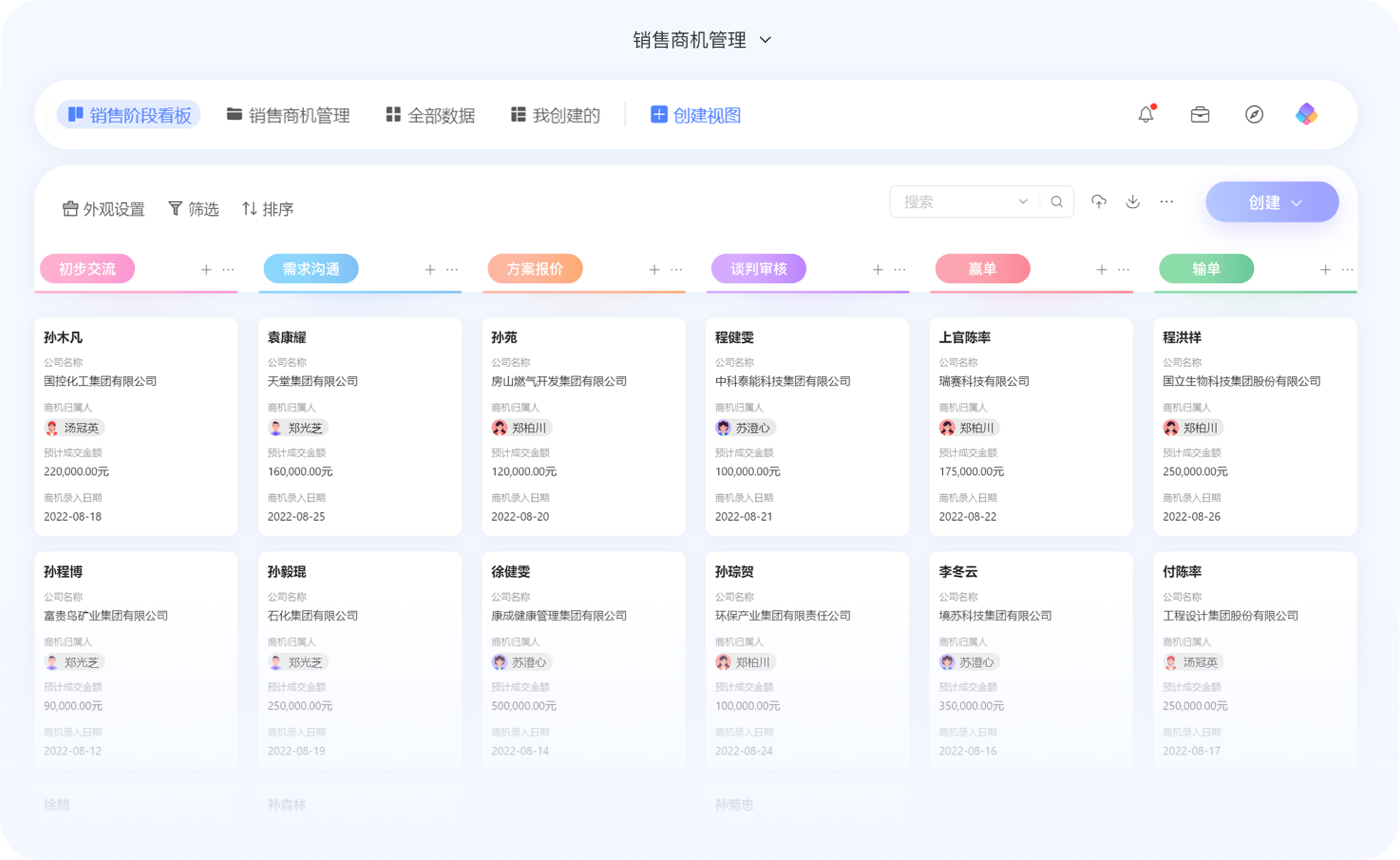Viewport: 1400px width, 860px height.
Task: Click the colorful app logo icon
Action: click(1306, 114)
